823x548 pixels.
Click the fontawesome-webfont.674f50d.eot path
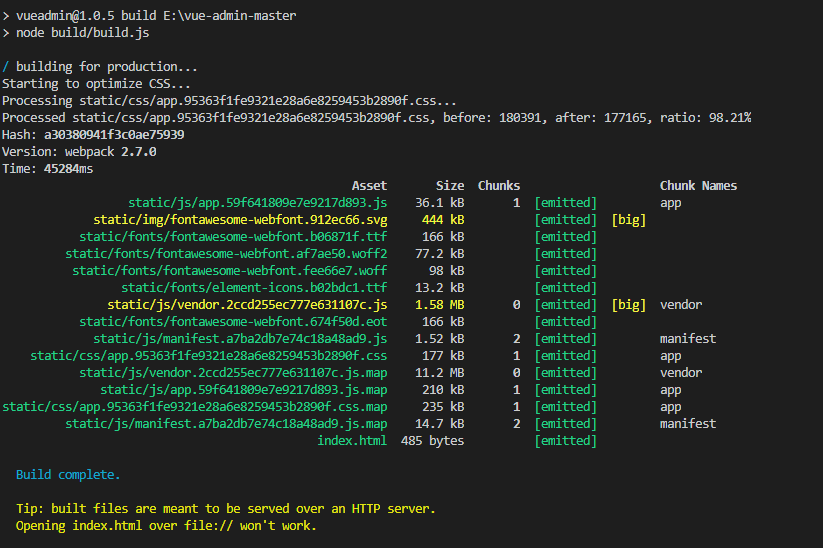point(233,322)
